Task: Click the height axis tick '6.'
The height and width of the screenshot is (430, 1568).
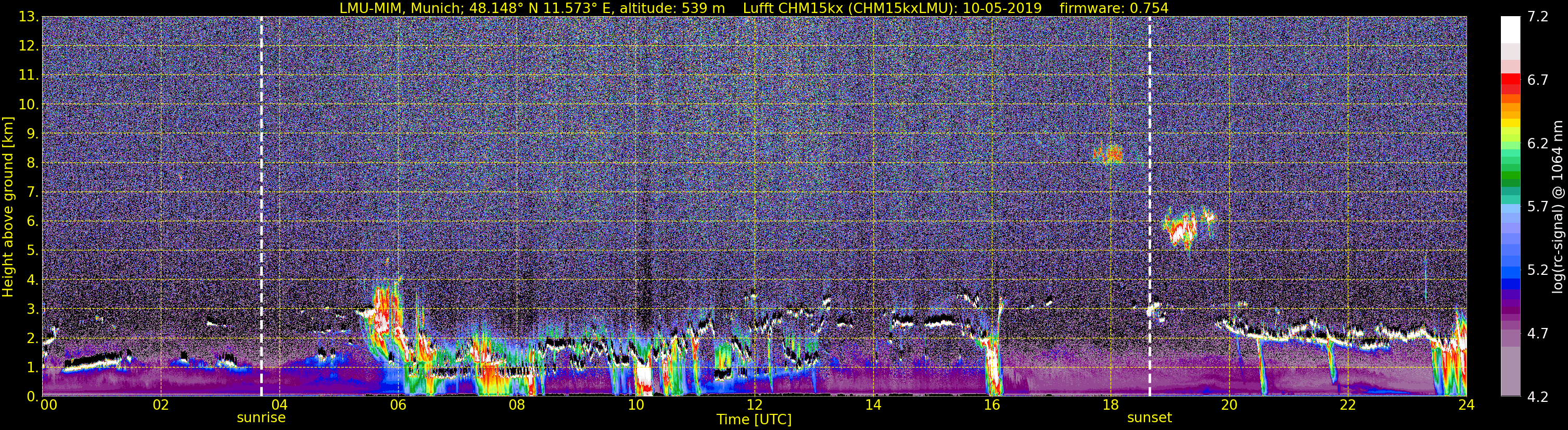Action: point(32,221)
